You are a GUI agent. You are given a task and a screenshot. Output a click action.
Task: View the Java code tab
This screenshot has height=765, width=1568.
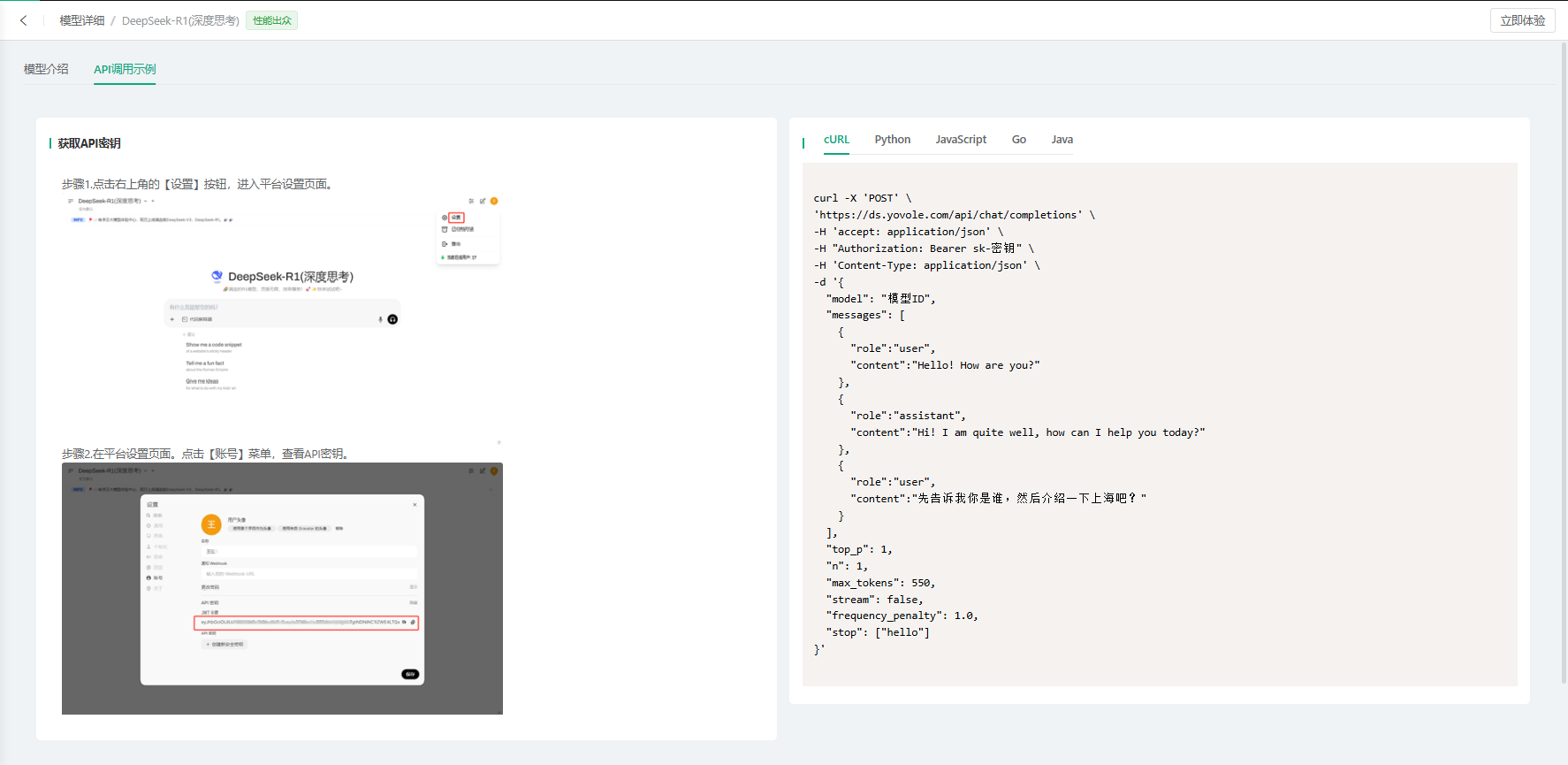coord(1062,140)
